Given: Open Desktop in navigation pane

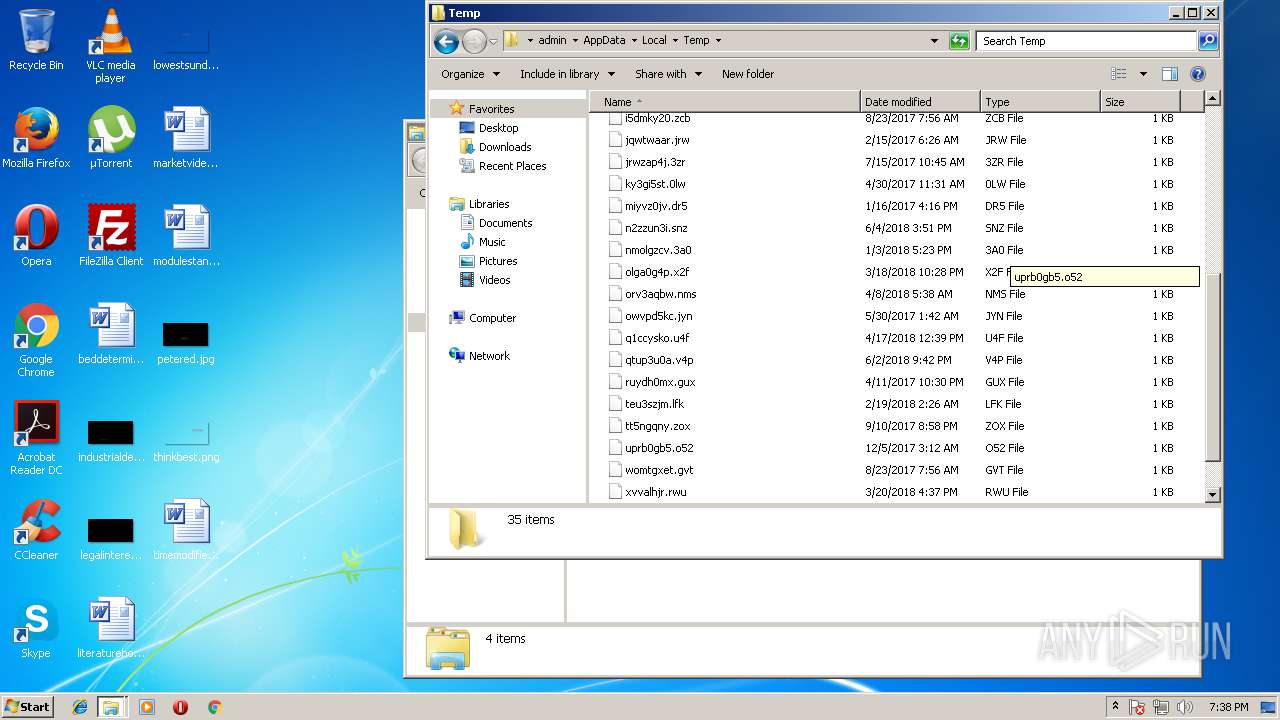Looking at the screenshot, I should 498,128.
